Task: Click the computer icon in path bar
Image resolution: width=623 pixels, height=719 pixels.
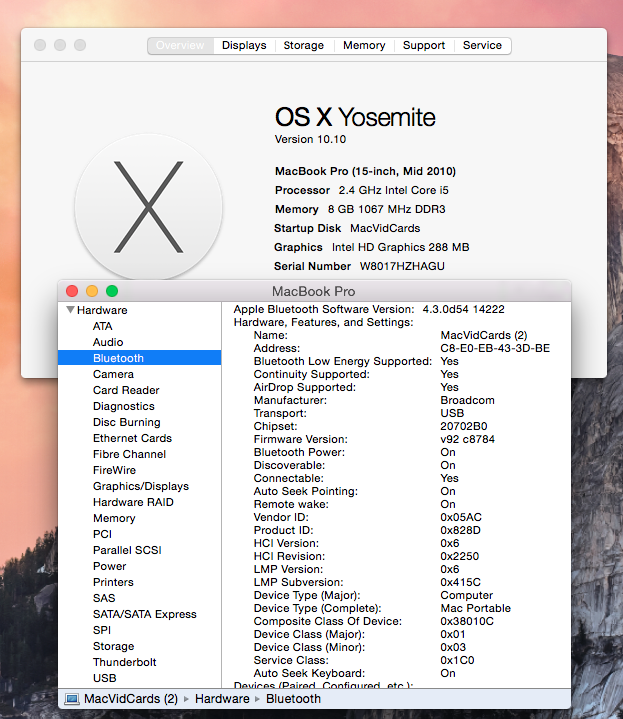Action: 72,699
